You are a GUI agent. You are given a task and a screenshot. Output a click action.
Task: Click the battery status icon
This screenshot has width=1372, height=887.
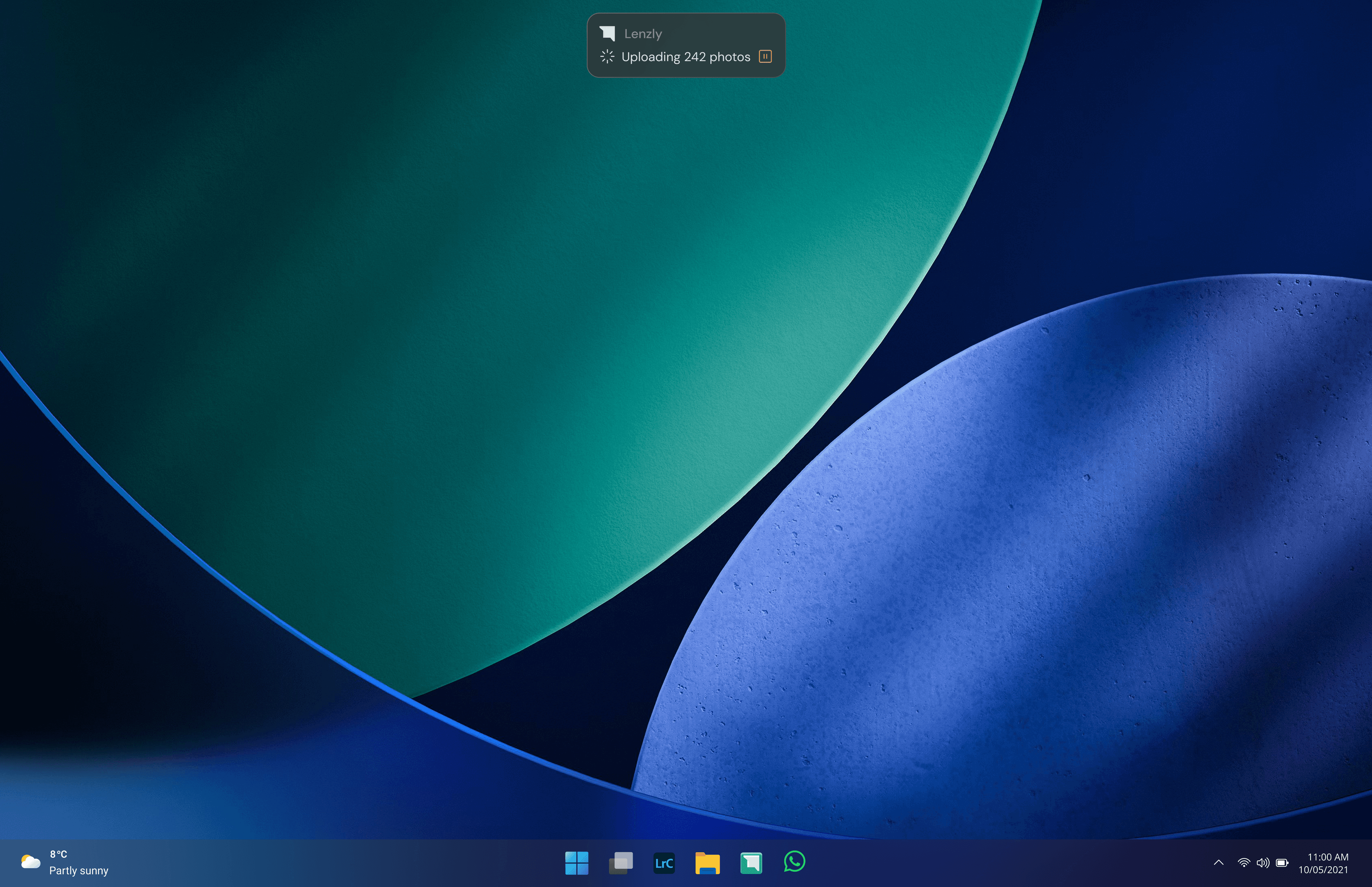point(1282,863)
